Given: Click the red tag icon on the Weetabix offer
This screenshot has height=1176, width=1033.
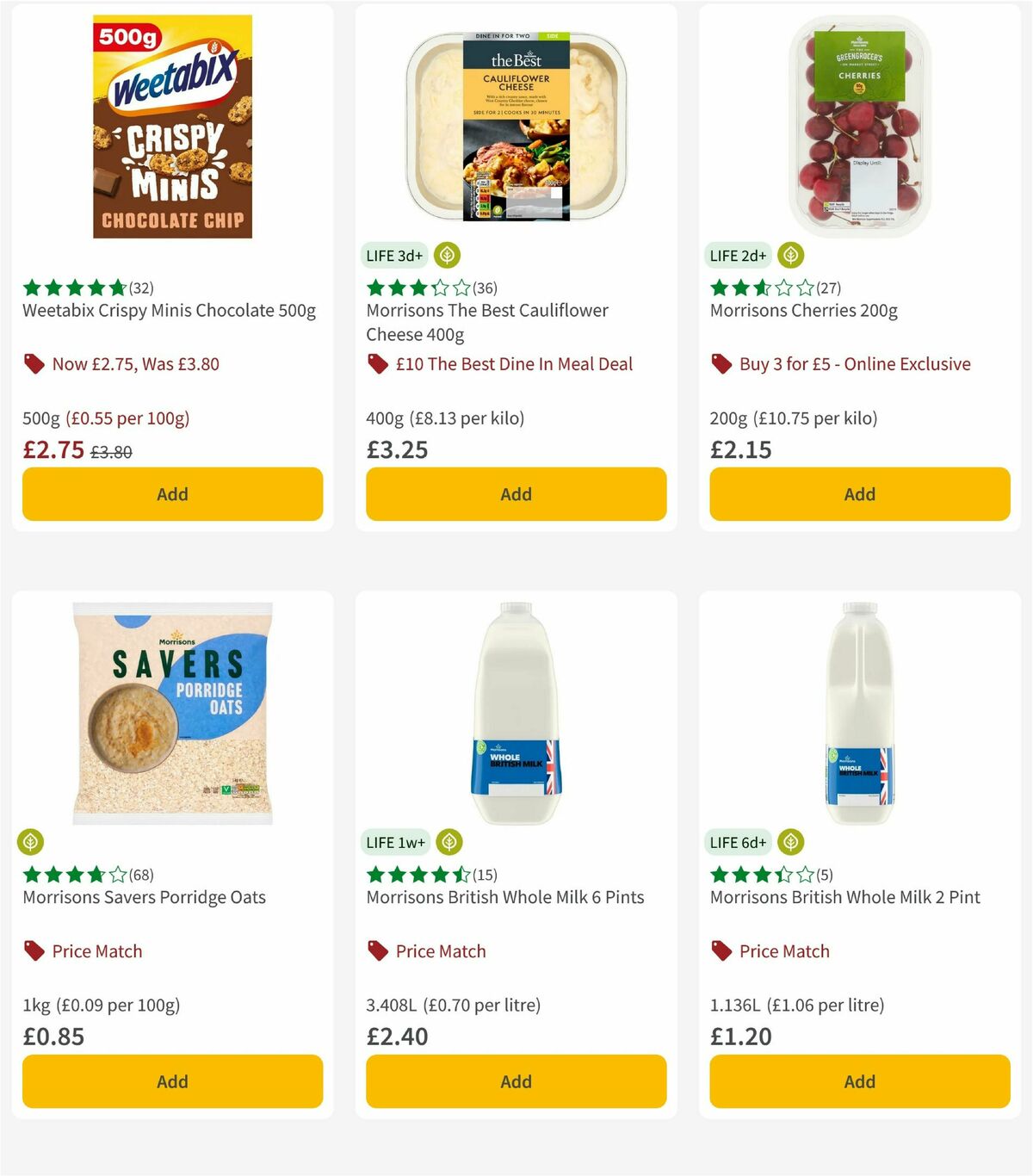Looking at the screenshot, I should 34,364.
